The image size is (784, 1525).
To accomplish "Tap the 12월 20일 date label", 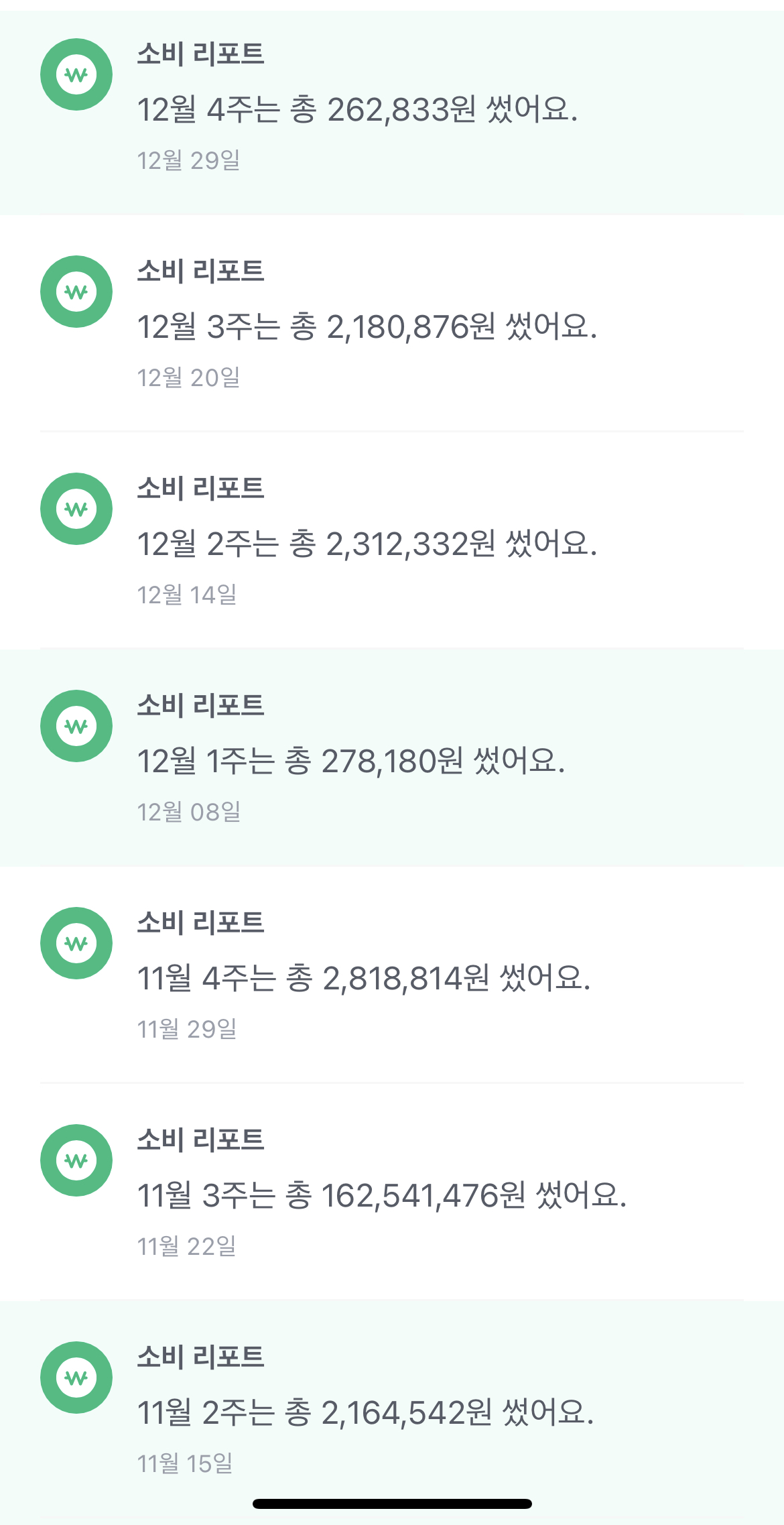I will coord(188,378).
